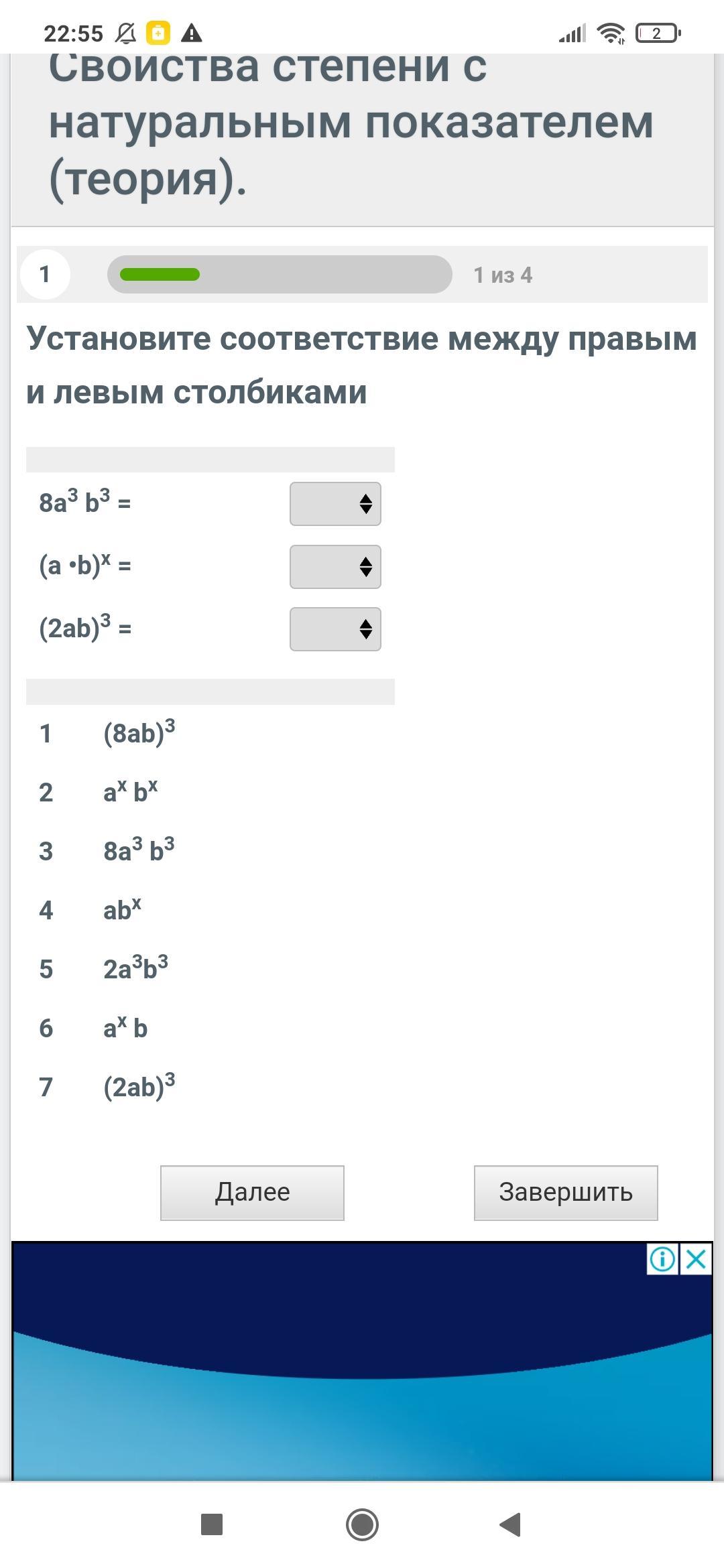Screen dimensions: 724x1568
Task: Tap the muted bell status icon
Action: coord(125,33)
